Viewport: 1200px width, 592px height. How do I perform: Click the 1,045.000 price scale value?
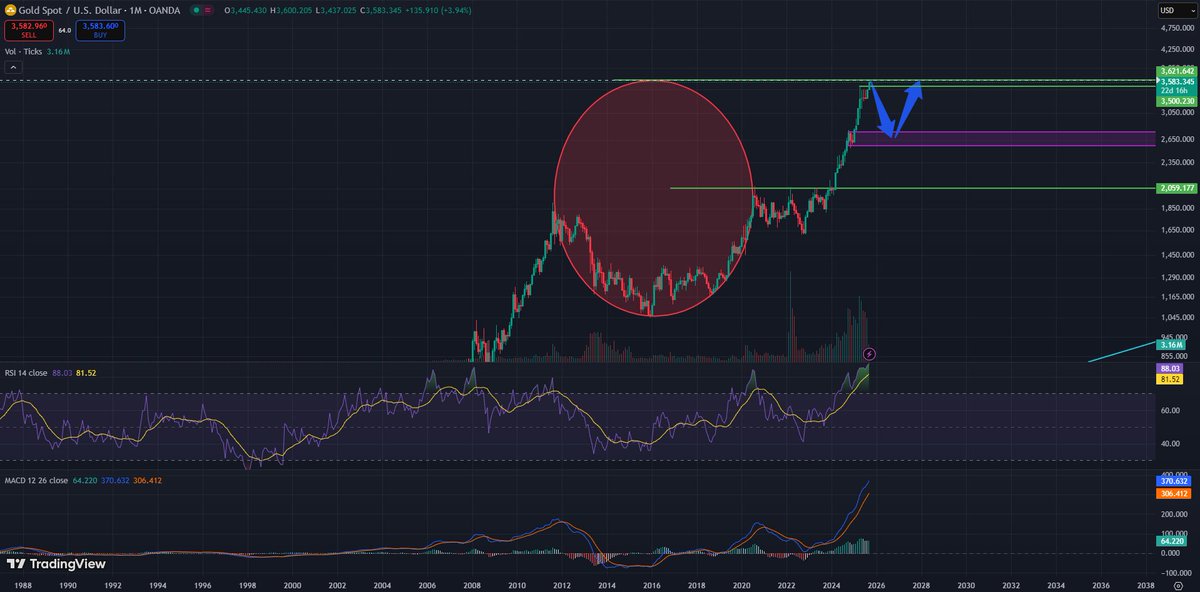1176,318
